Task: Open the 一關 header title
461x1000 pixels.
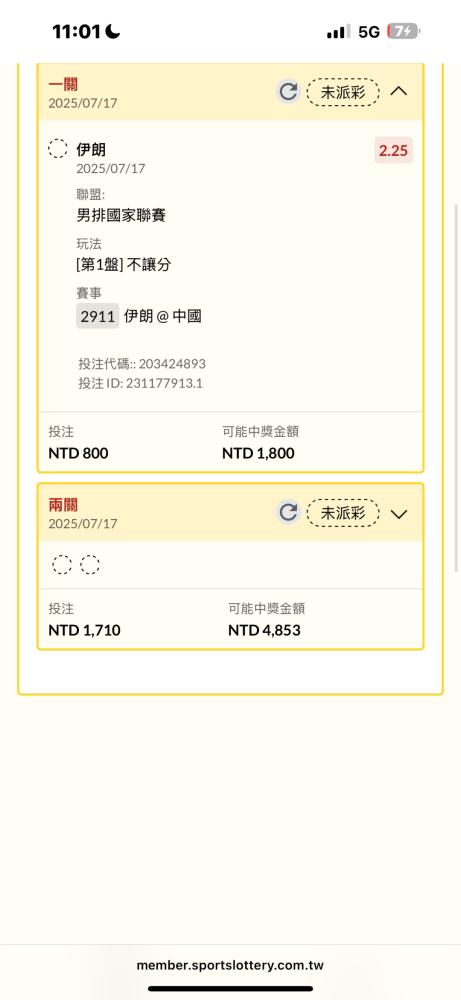Action: pos(63,84)
